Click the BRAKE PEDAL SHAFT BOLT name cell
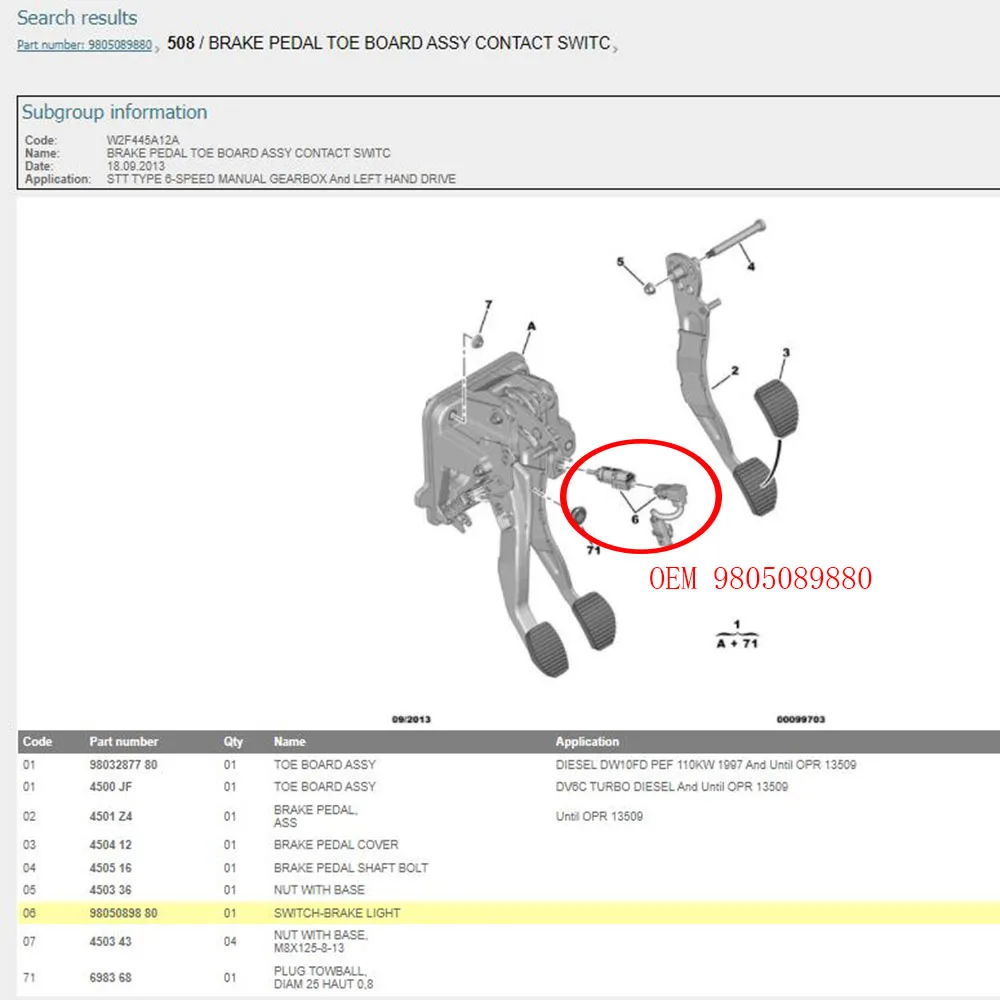This screenshot has width=1000, height=1000. point(351,868)
